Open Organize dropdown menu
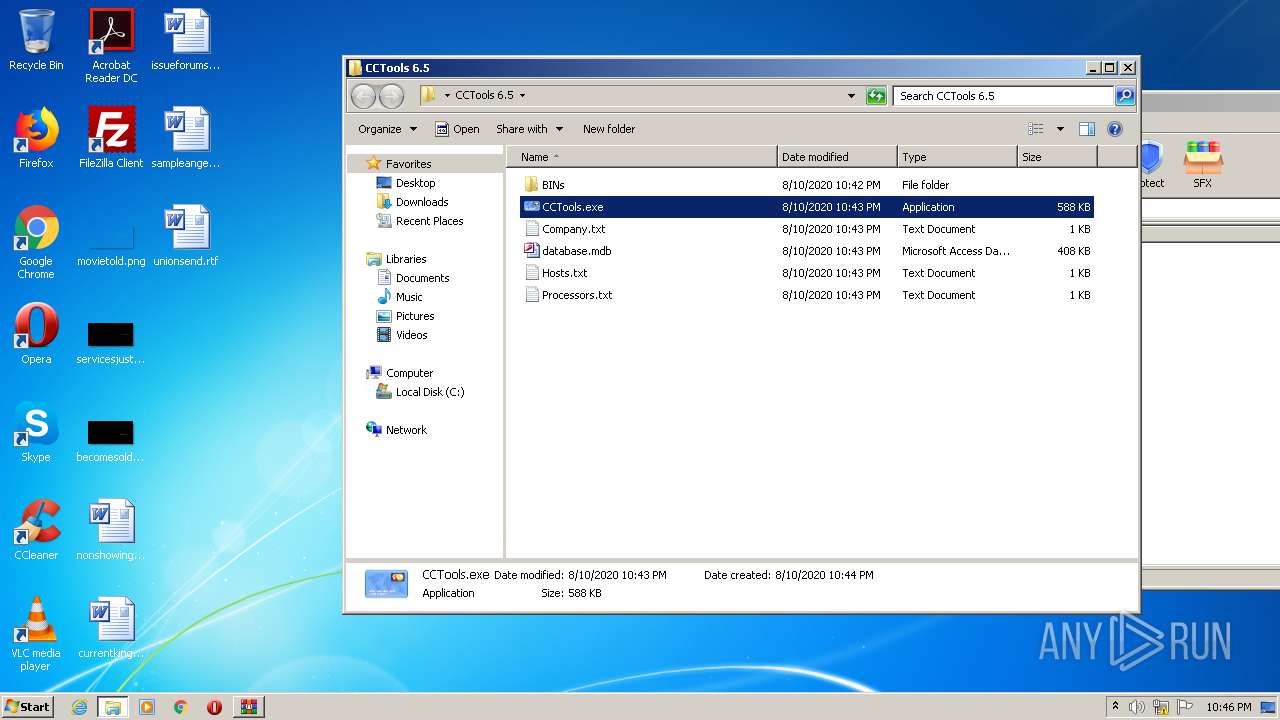Image resolution: width=1280 pixels, height=720 pixels. pyautogui.click(x=387, y=129)
